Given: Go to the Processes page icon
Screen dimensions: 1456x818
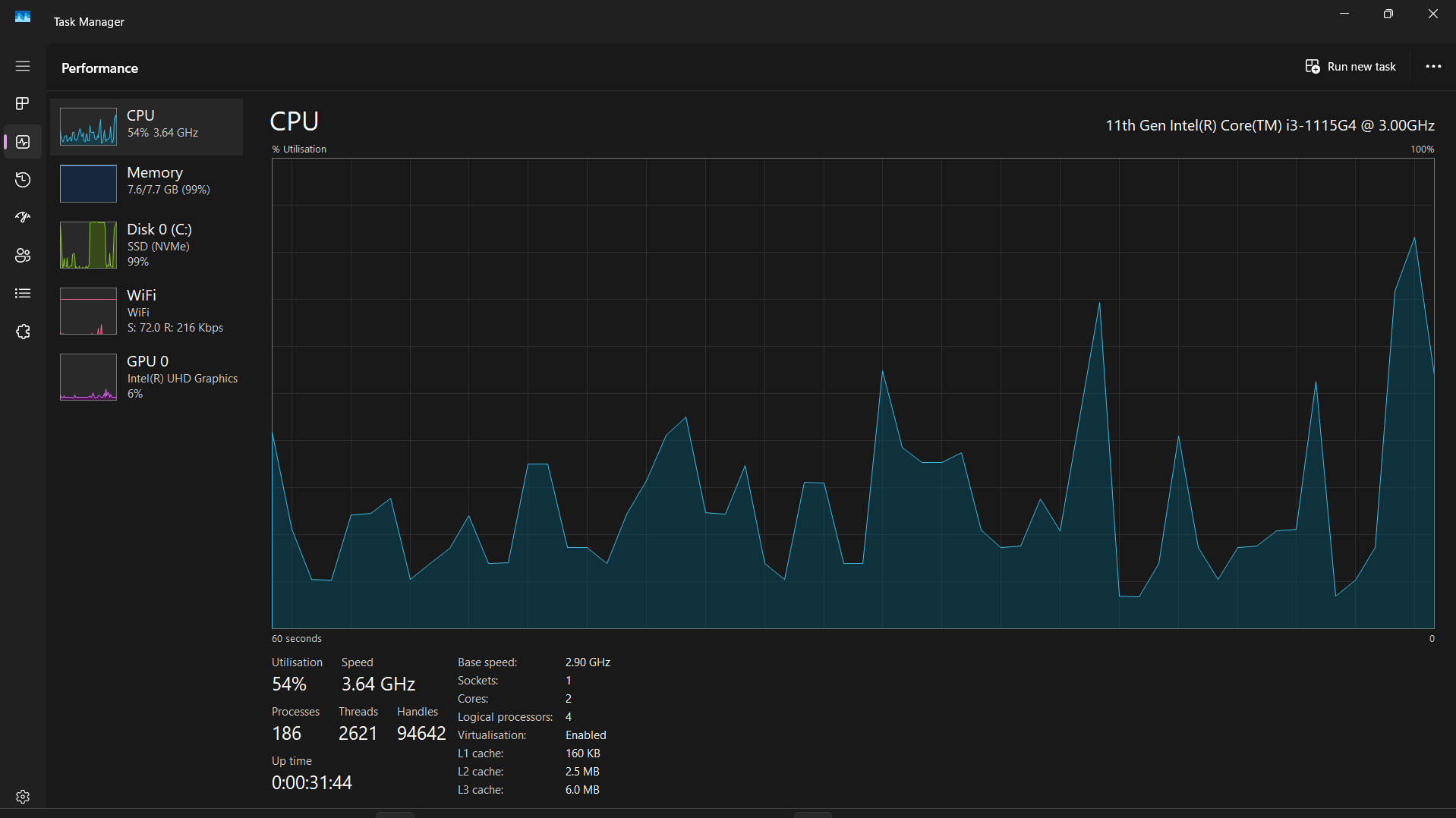Looking at the screenshot, I should coord(23,103).
